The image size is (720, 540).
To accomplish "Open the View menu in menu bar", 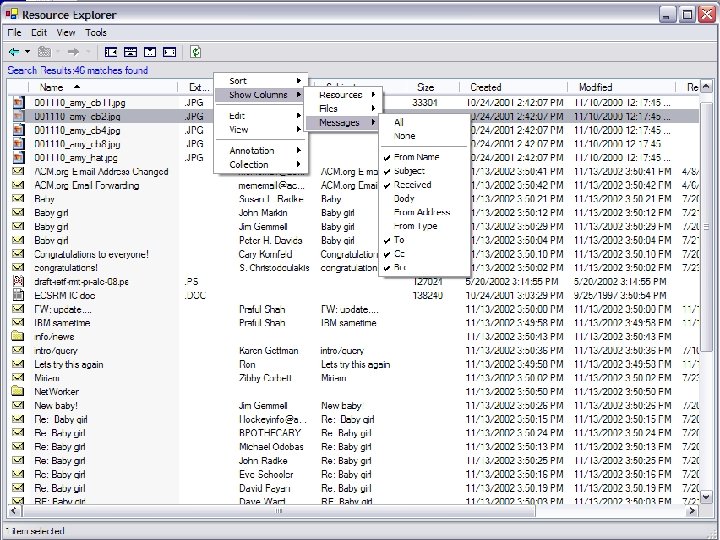I will pos(66,33).
